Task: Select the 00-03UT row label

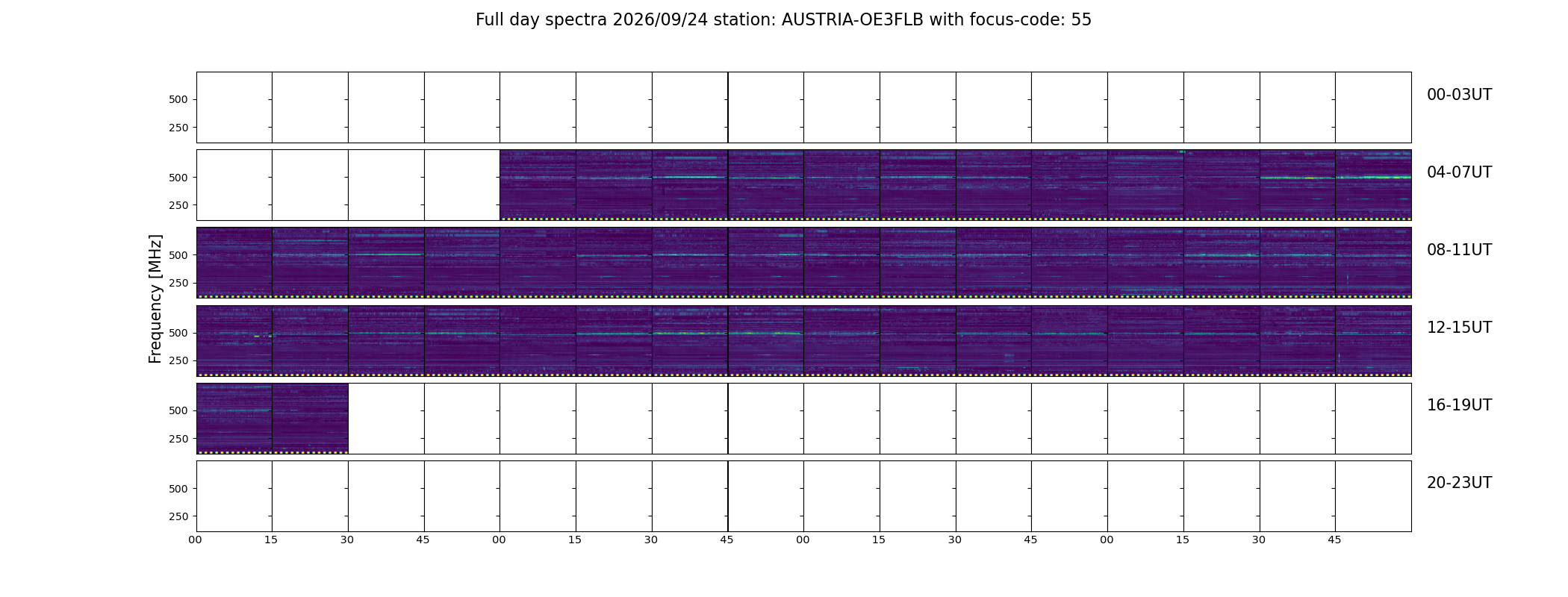Action: (1459, 95)
